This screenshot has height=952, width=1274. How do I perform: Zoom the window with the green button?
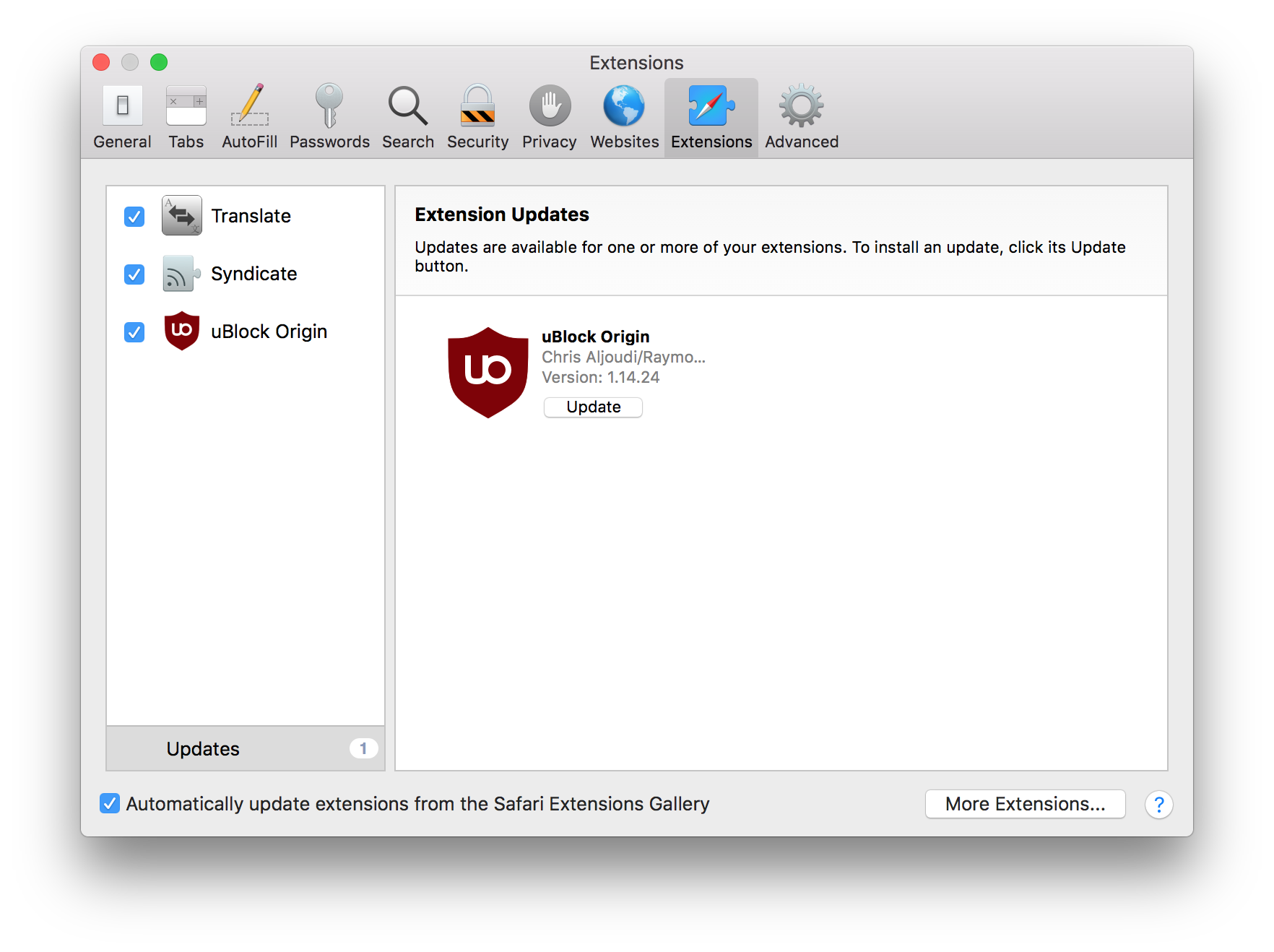coord(159,62)
